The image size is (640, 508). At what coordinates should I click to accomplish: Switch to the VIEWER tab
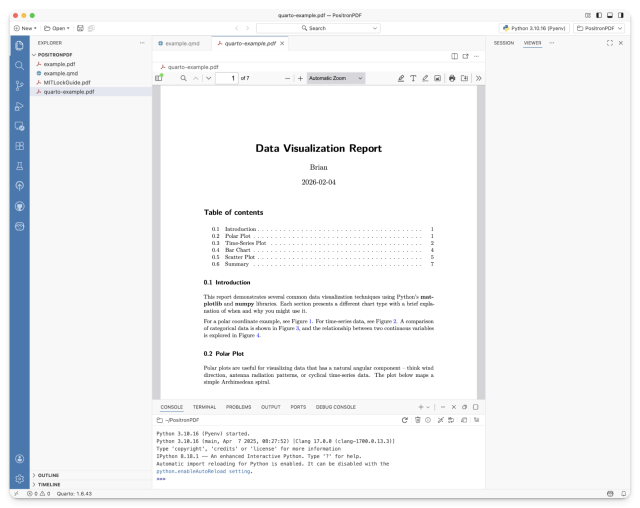point(532,43)
